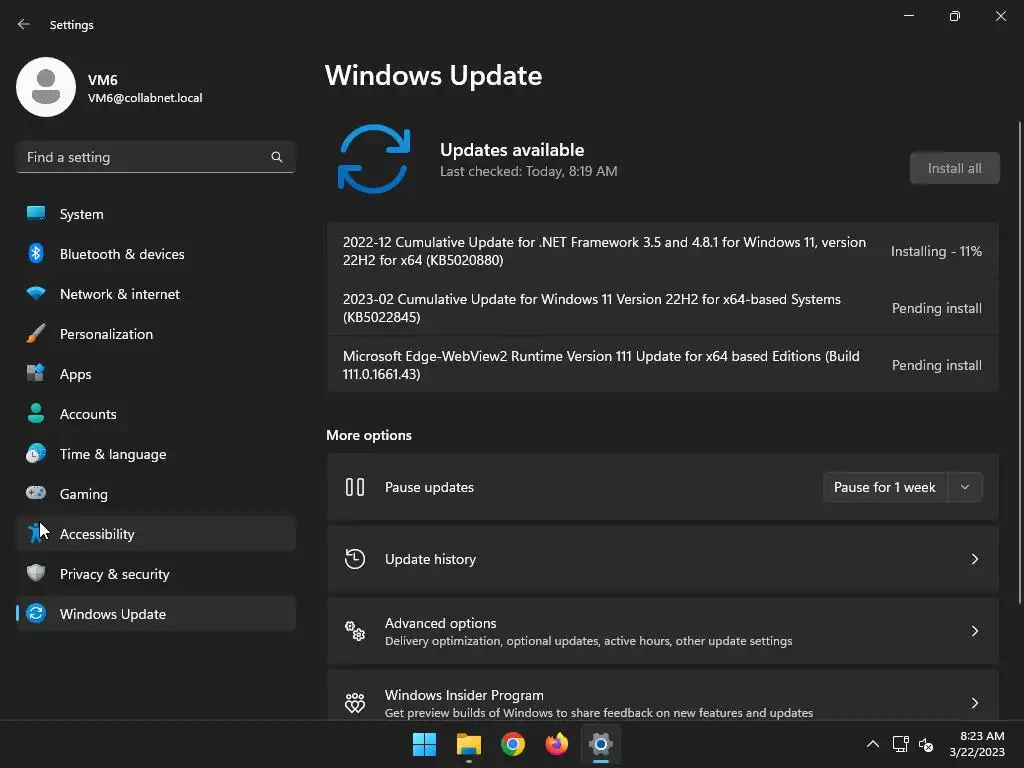Open Update history page
Viewport: 1024px width, 768px height.
click(663, 559)
